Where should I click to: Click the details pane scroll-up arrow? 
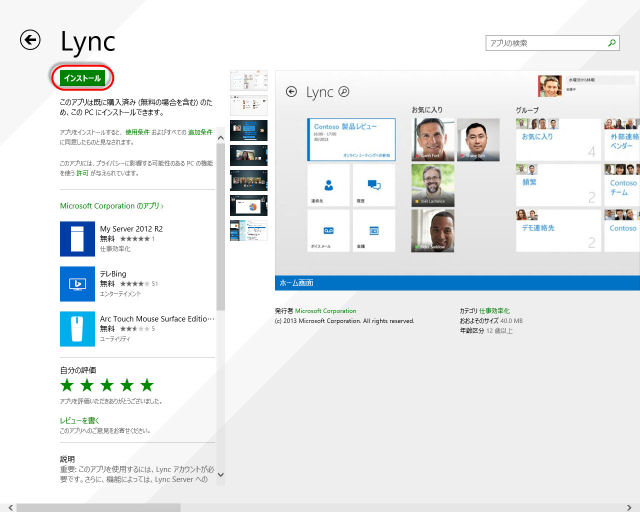[x=221, y=138]
